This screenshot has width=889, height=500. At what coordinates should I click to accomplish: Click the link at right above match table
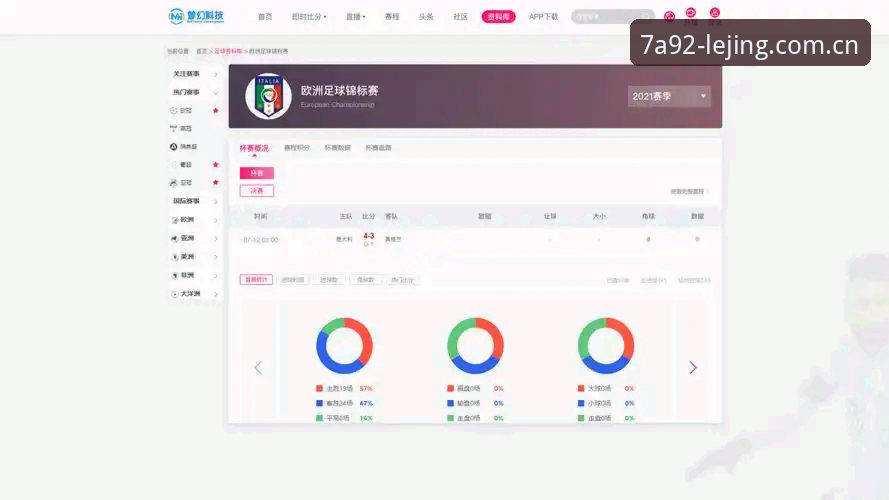point(689,192)
